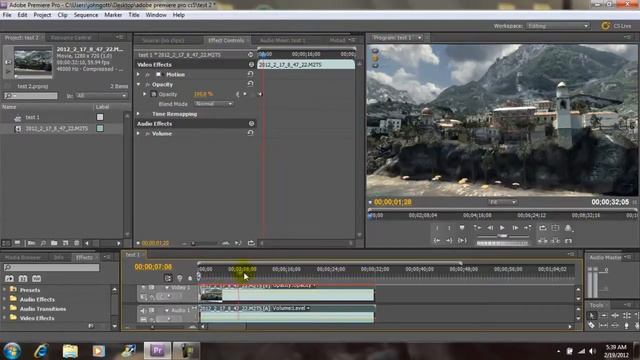
Task: Select the test 1 sequence item
Action: [33, 117]
